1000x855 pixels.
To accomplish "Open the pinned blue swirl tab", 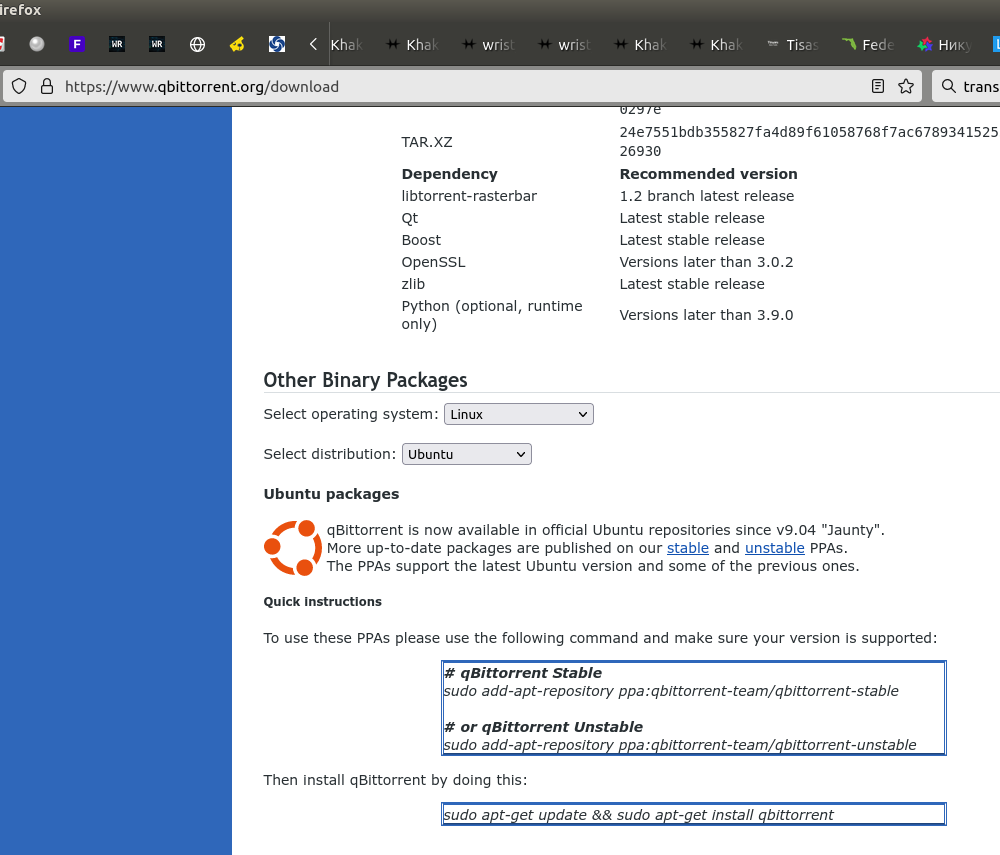I will pyautogui.click(x=277, y=44).
